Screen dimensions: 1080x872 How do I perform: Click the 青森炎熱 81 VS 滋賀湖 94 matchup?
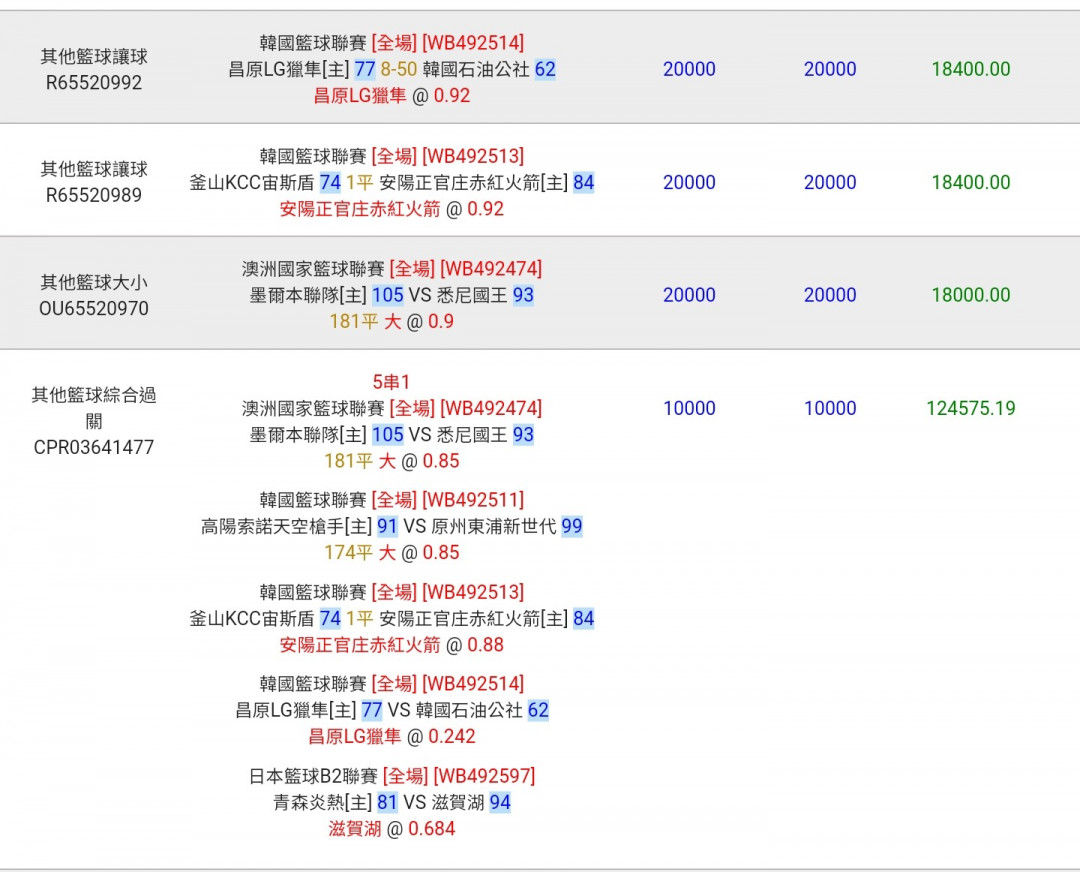pos(391,803)
